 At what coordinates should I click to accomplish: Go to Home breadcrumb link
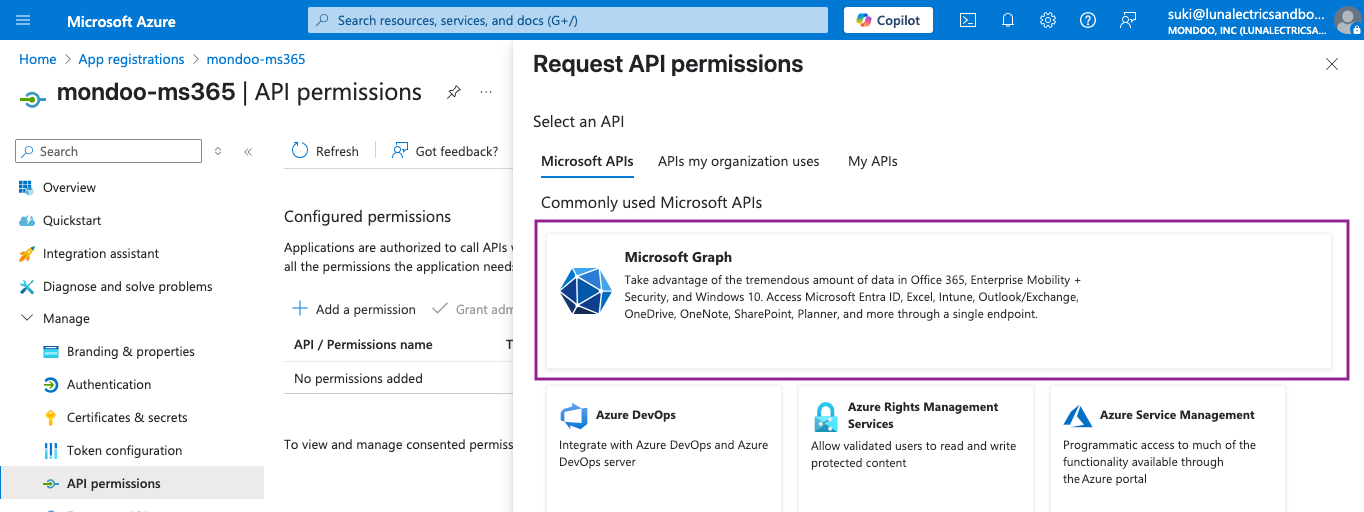37,59
